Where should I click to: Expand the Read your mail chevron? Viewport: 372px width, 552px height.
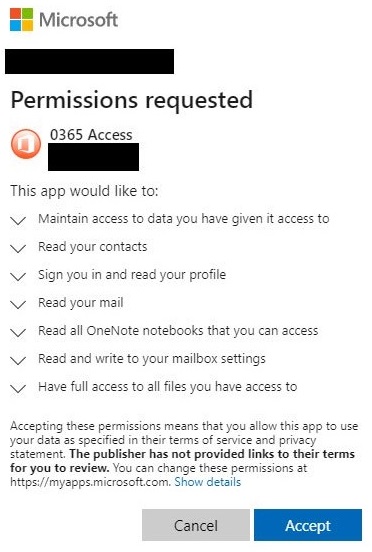point(18,304)
